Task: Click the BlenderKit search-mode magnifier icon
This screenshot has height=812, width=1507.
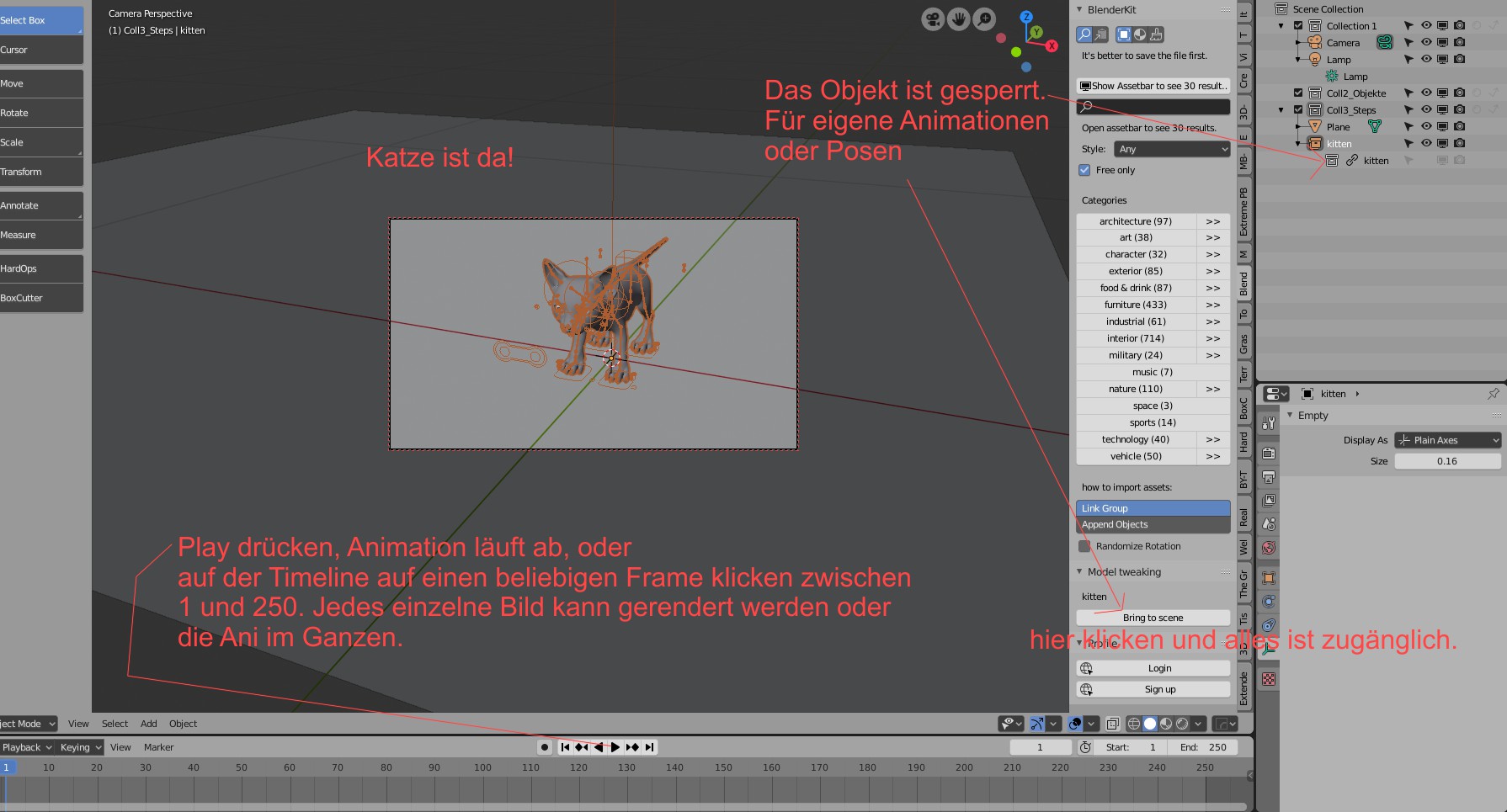Action: click(x=1084, y=34)
